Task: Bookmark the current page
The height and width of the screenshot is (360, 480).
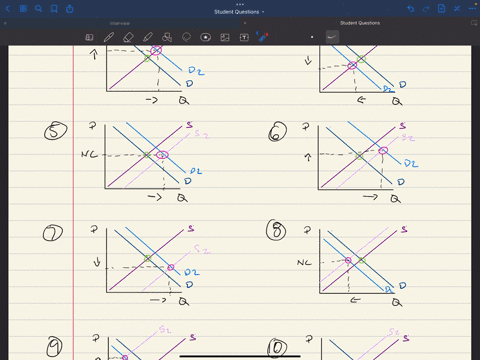Action: pos(54,9)
